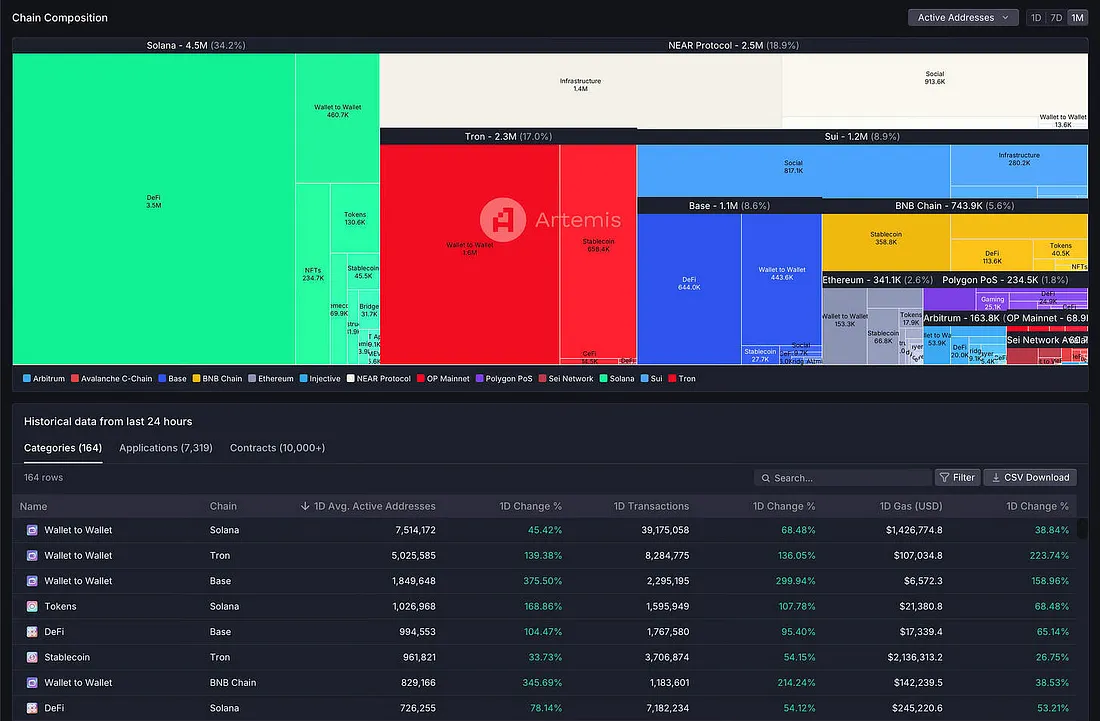The width and height of the screenshot is (1100, 721).
Task: Select the 7D time range
Action: [1056, 18]
